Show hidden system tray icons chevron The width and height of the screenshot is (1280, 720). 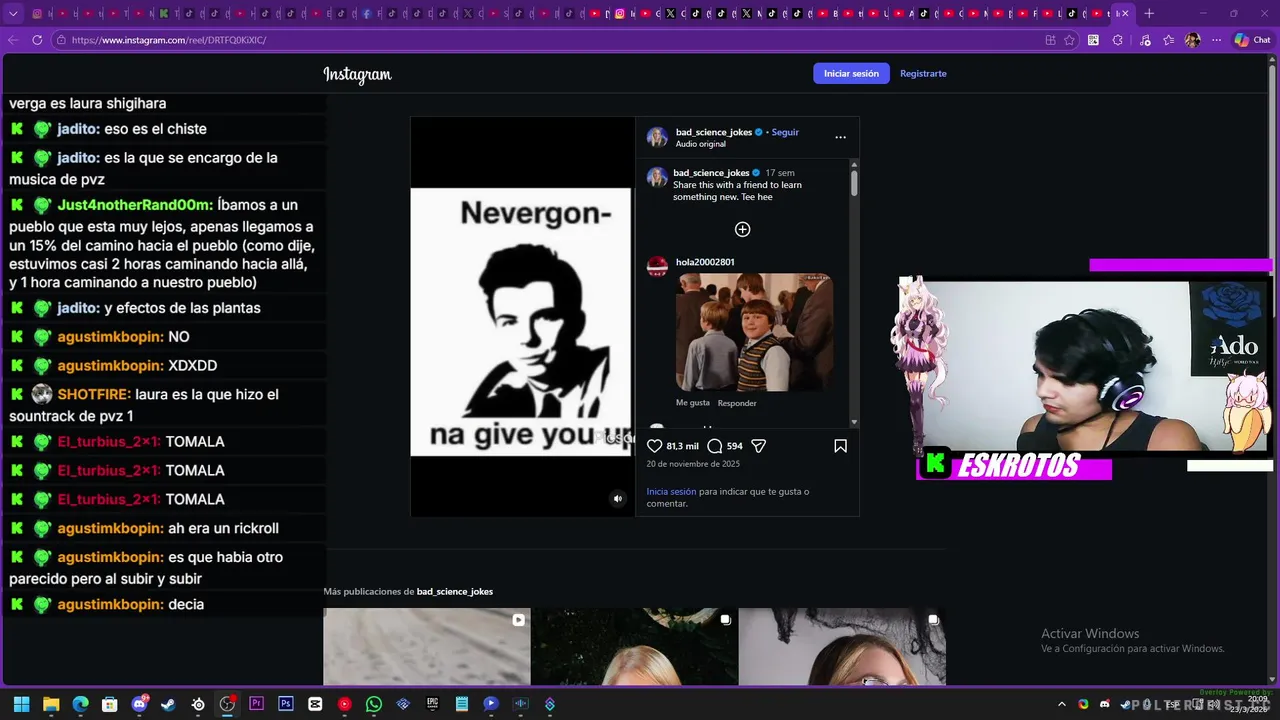pos(1062,704)
